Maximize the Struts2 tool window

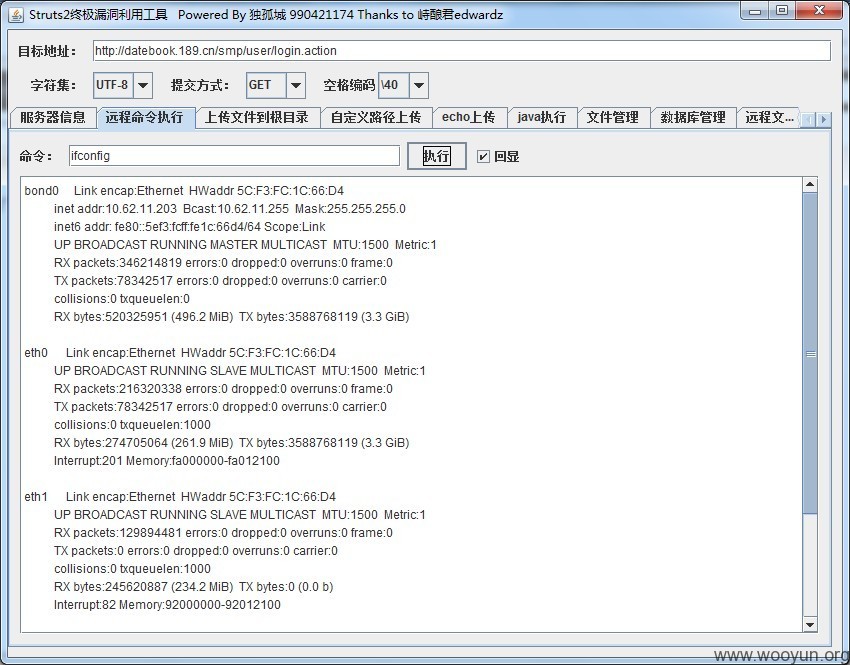[782, 11]
